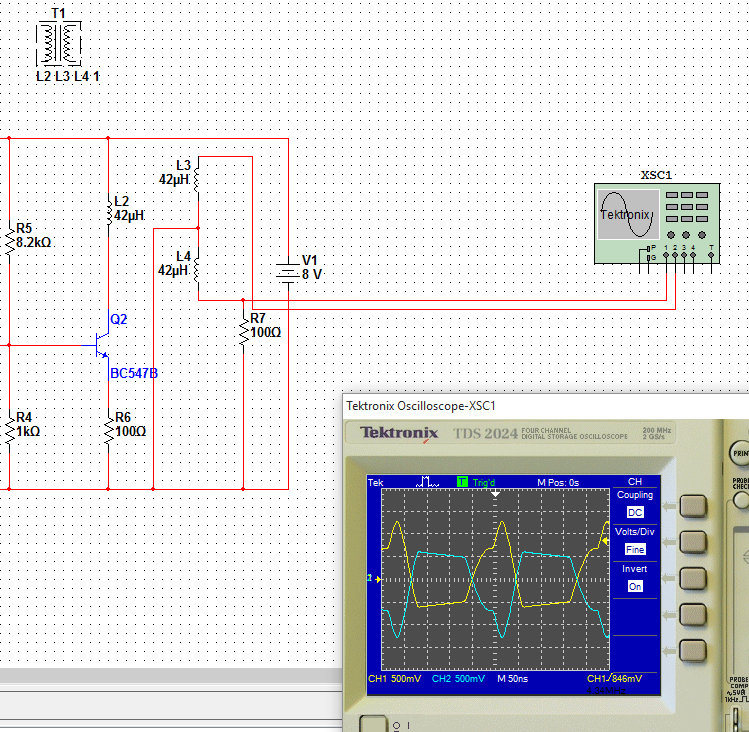This screenshot has width=749, height=732.
Task: Click the L2 42µH inductor
Action: 108,211
